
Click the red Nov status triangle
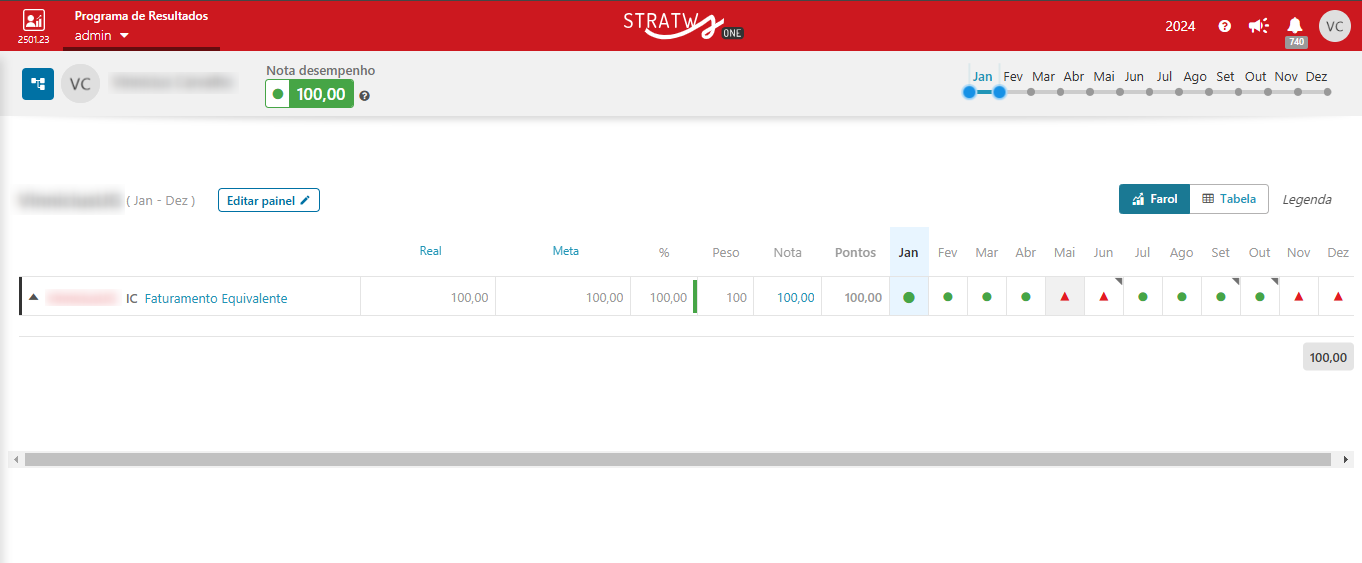(1299, 297)
